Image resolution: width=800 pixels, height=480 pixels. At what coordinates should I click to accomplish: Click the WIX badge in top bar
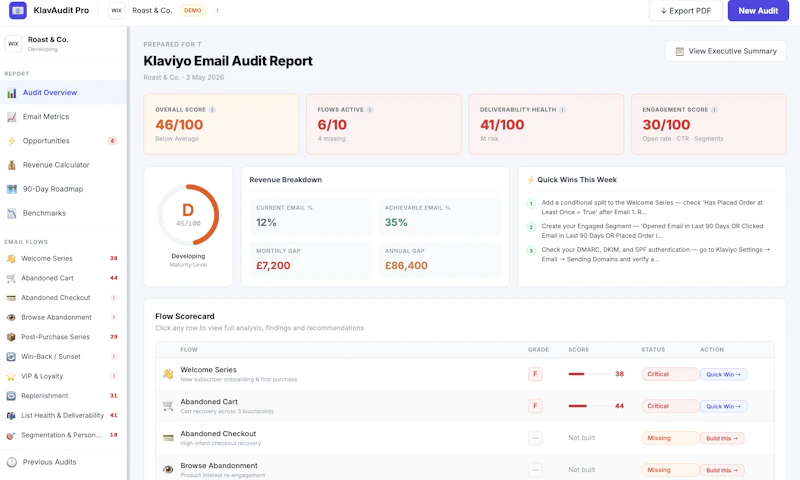[x=116, y=10]
